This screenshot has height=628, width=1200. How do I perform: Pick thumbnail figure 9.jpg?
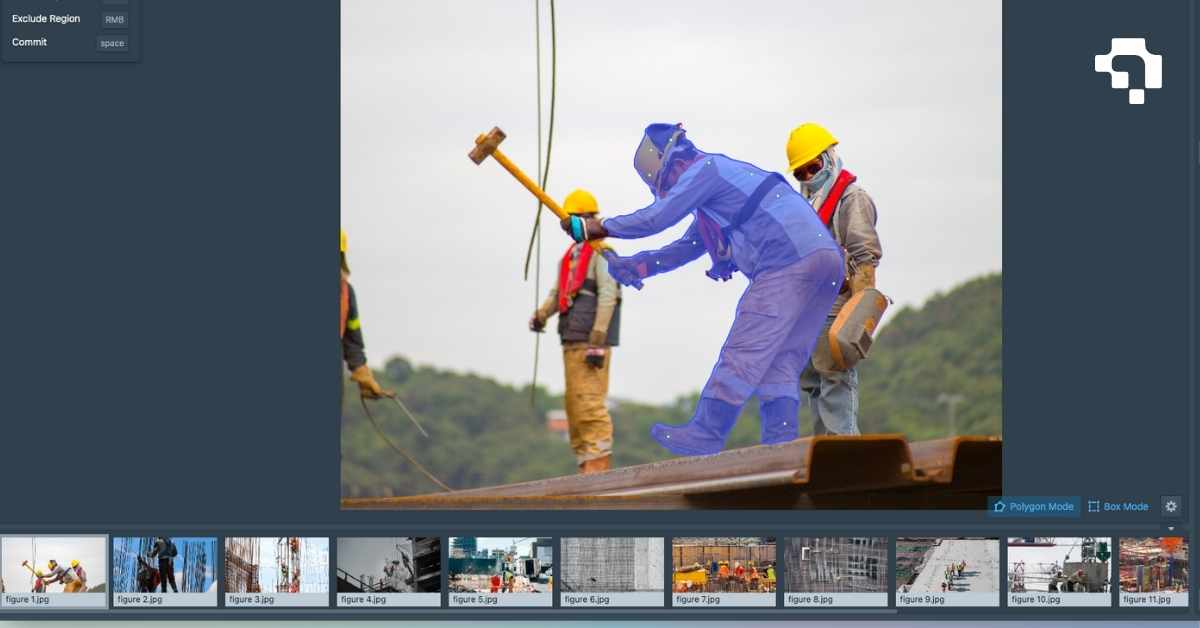[948, 572]
